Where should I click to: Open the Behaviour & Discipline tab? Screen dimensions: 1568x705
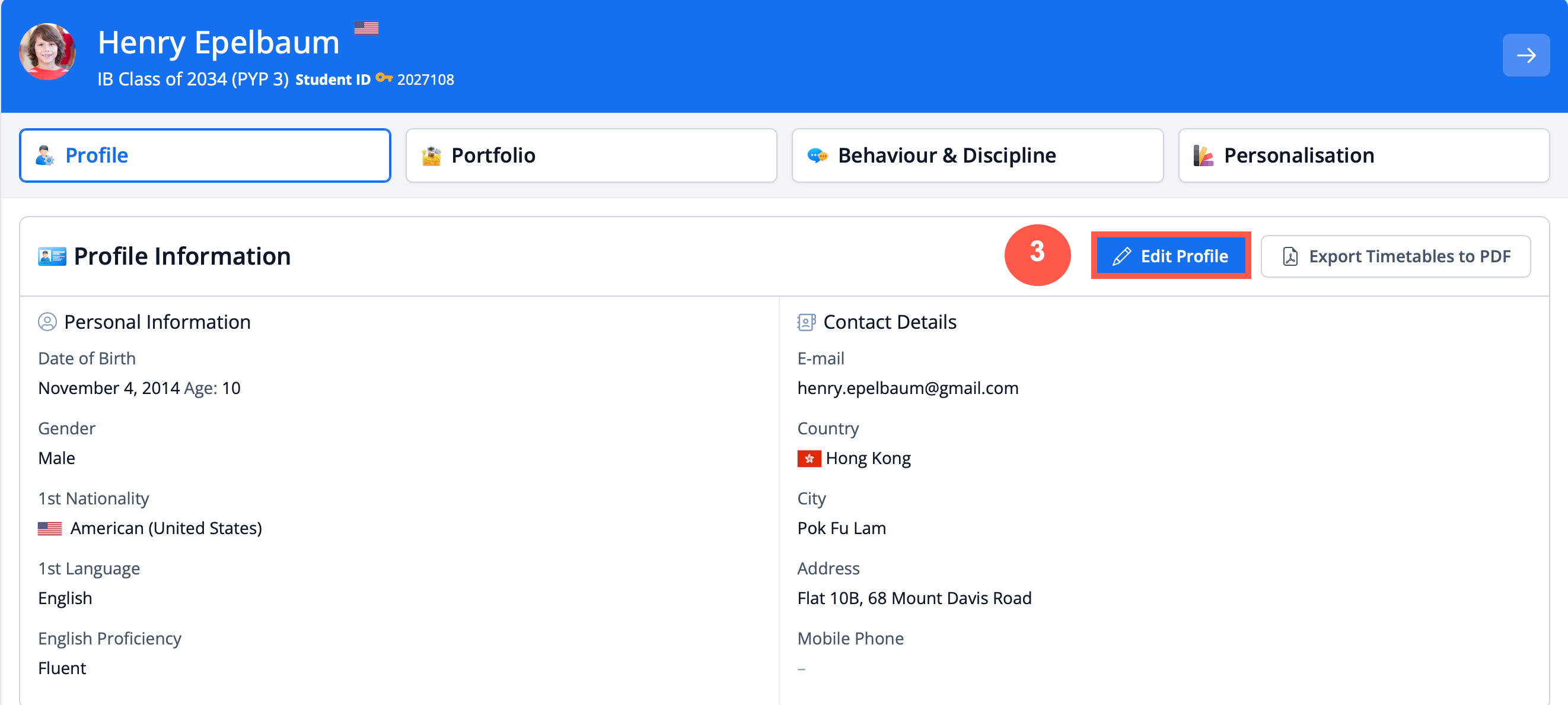(x=976, y=155)
